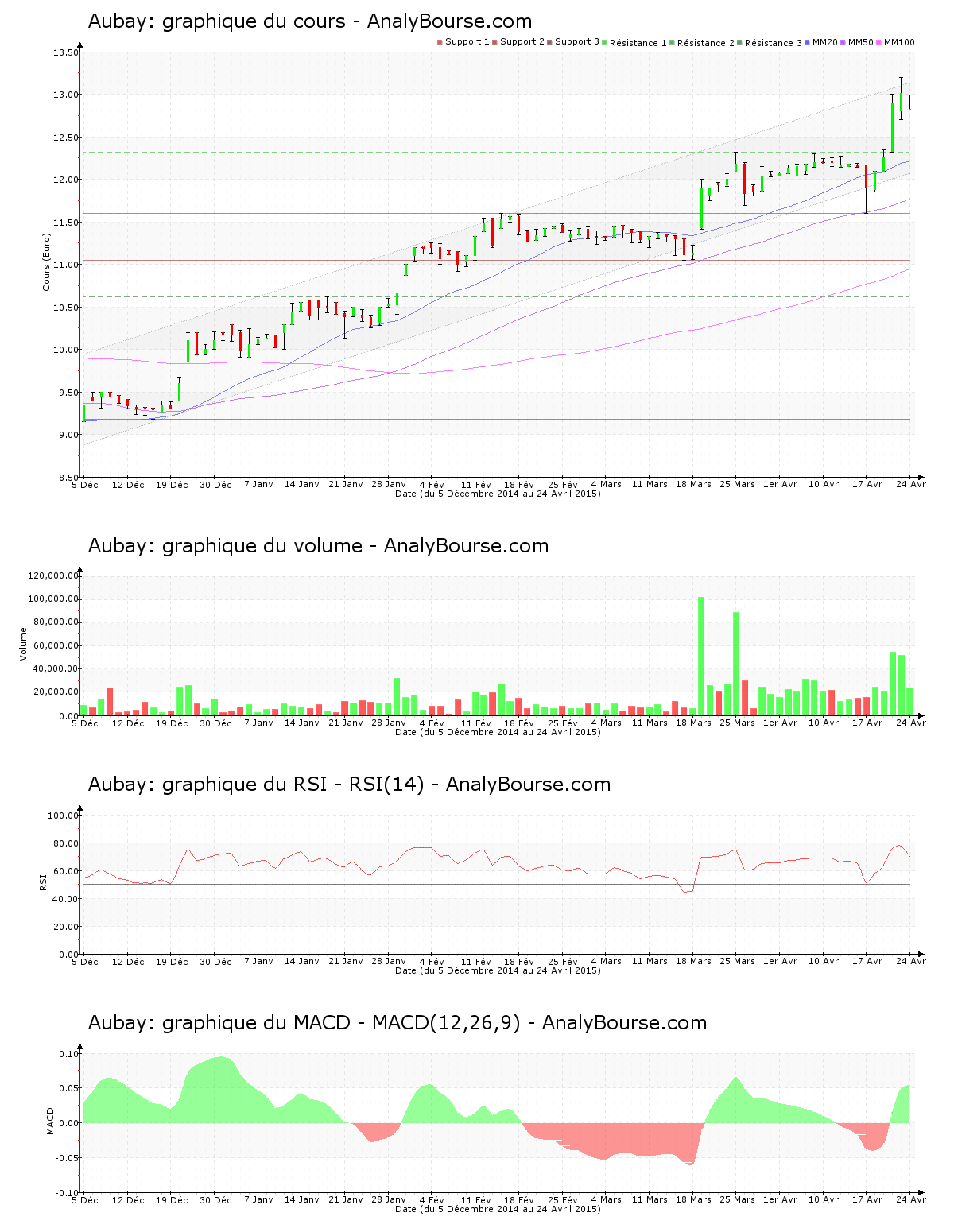Click the 'Volume' vertical axis label
Image resolution: width=954 pixels, height=1232 pixels.
(x=23, y=644)
